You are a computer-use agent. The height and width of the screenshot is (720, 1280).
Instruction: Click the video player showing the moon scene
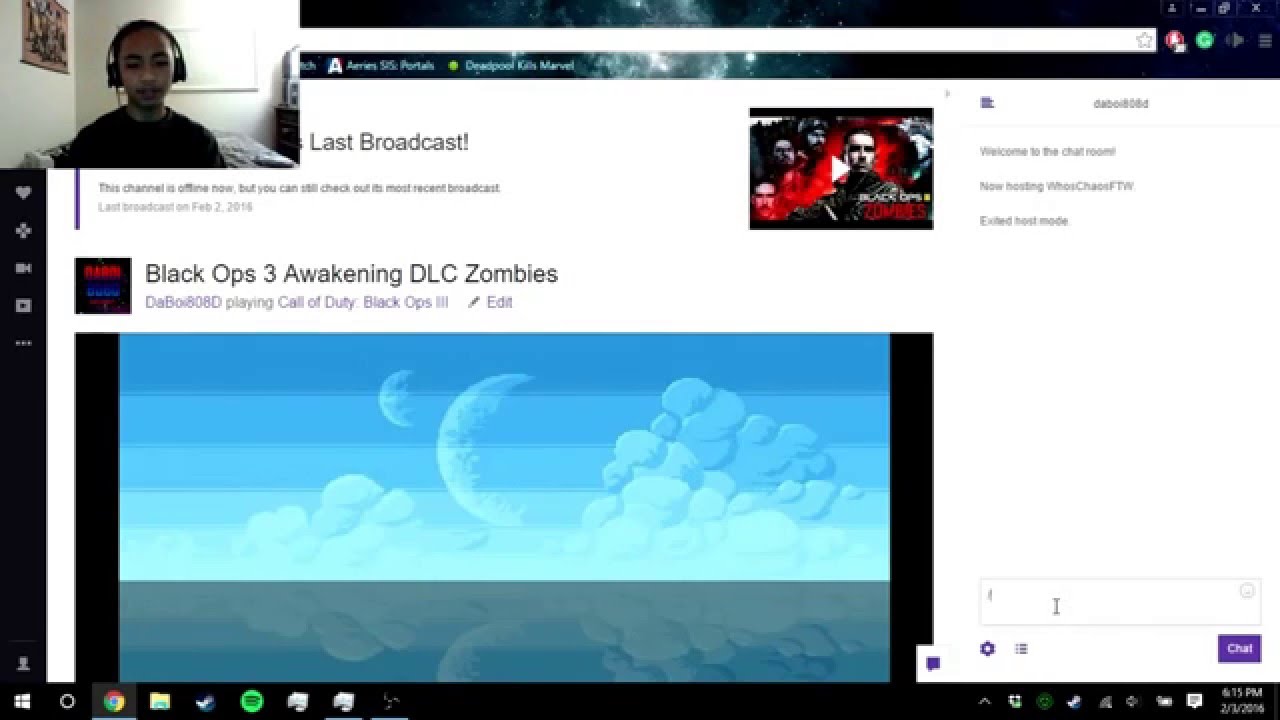(x=504, y=507)
